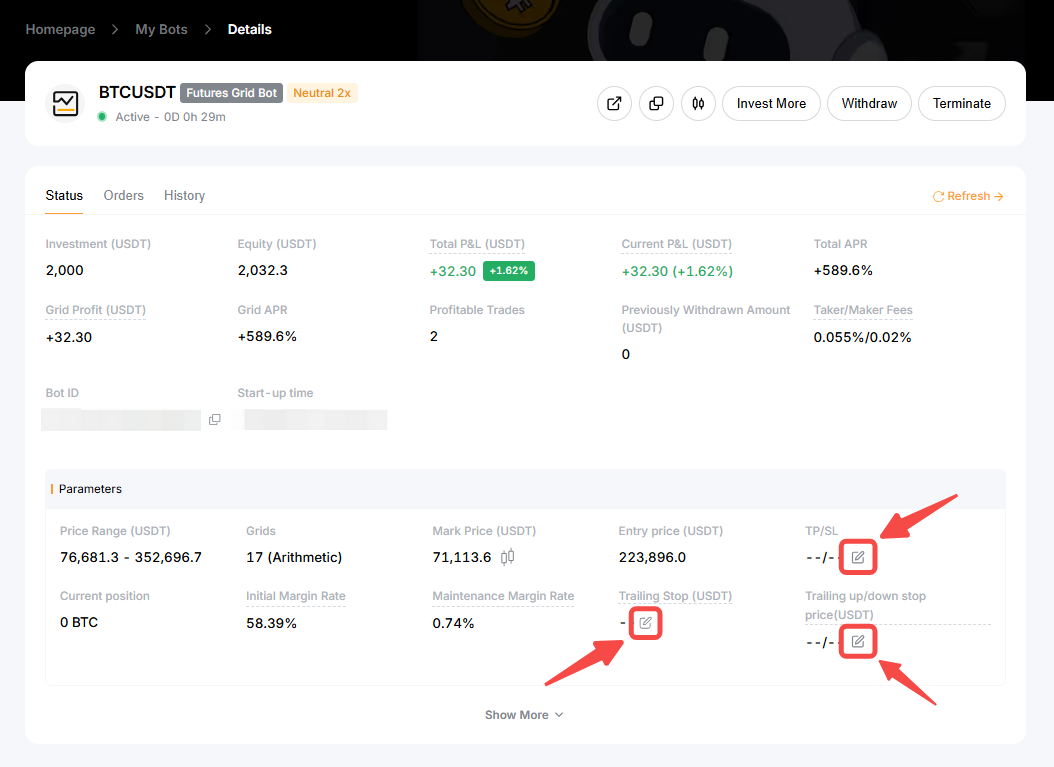The image size is (1054, 767).
Task: Edit the TP/SL setting
Action: (x=858, y=557)
